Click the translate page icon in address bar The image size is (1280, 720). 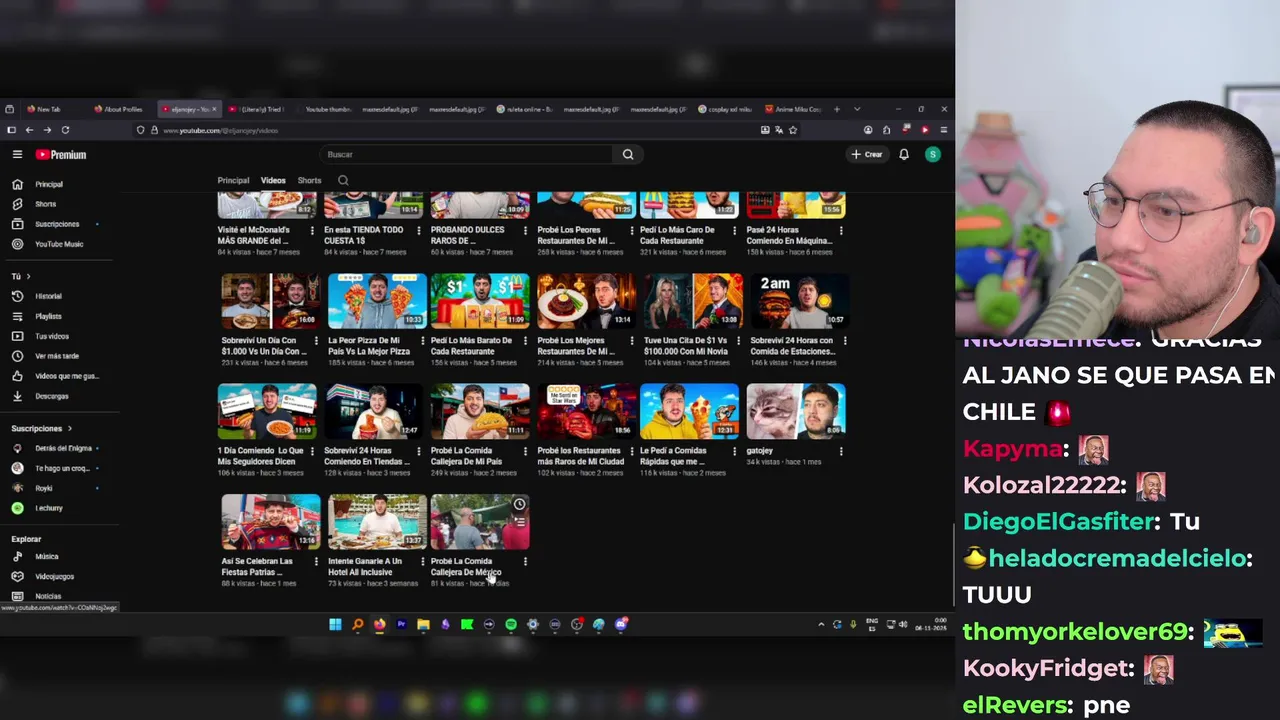[779, 130]
